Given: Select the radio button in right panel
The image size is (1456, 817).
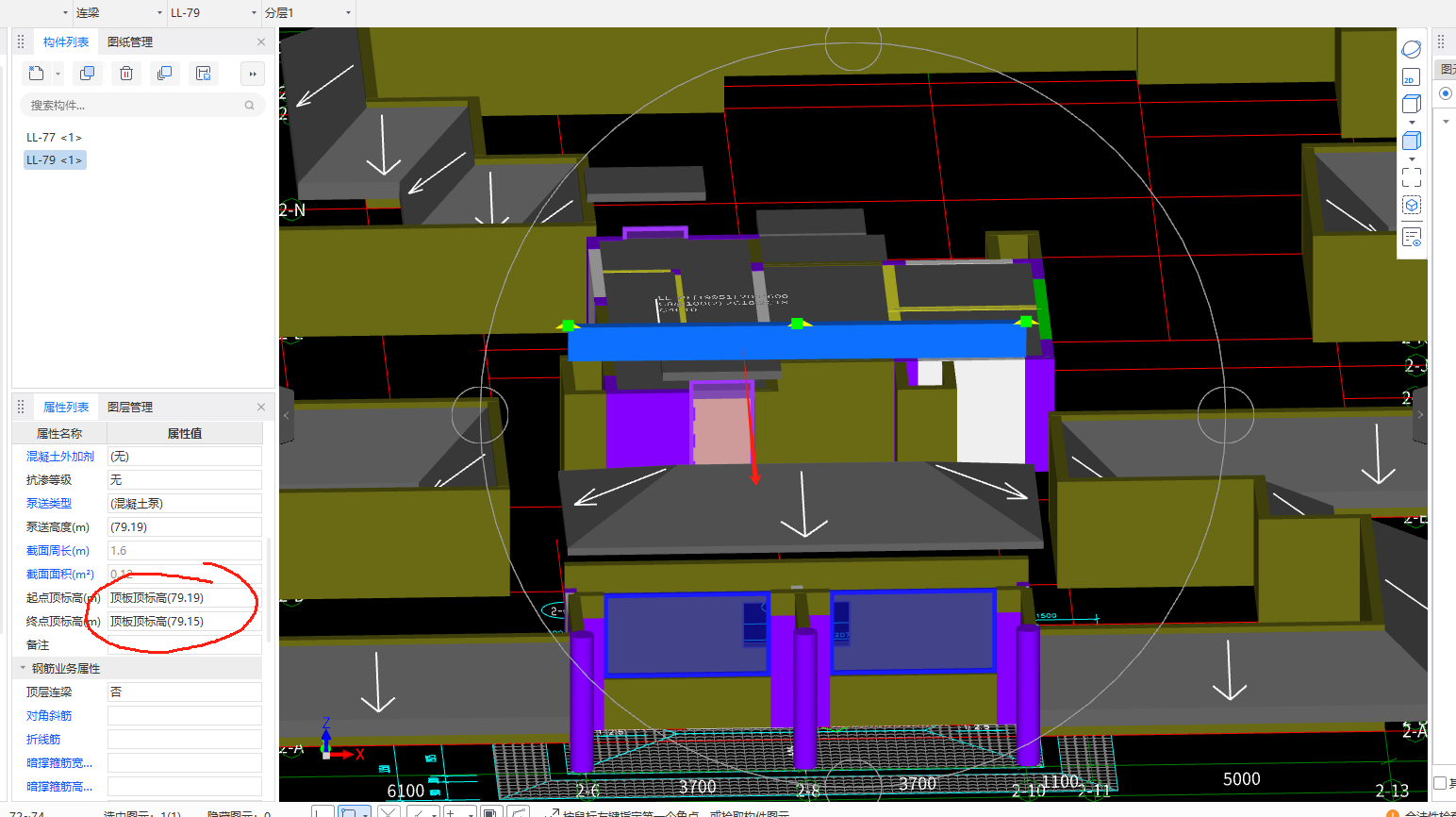Looking at the screenshot, I should click(1445, 93).
